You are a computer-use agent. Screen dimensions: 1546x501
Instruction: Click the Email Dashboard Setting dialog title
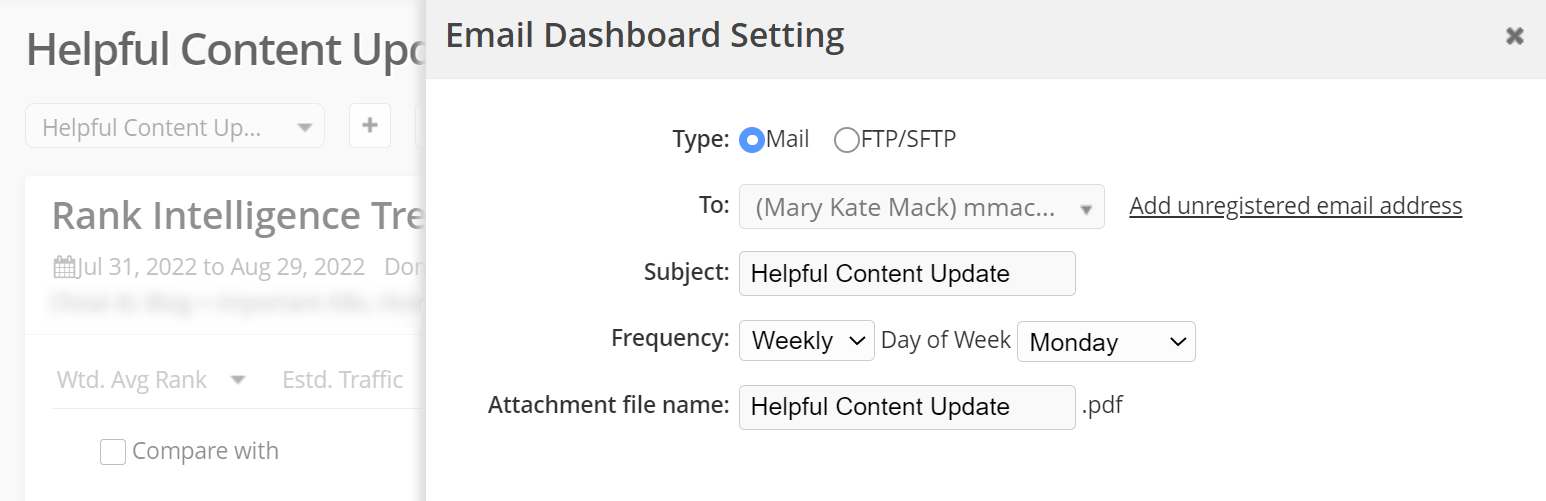click(644, 36)
